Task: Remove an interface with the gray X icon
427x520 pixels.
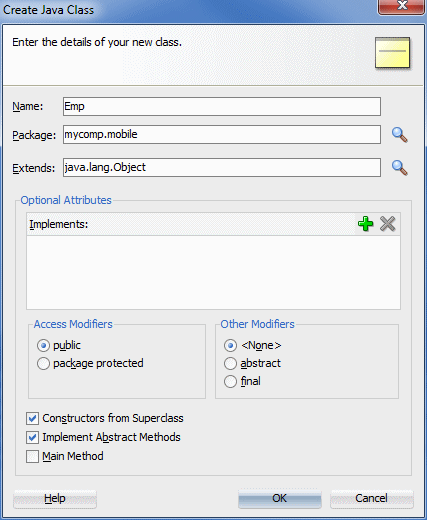Action: [387, 224]
